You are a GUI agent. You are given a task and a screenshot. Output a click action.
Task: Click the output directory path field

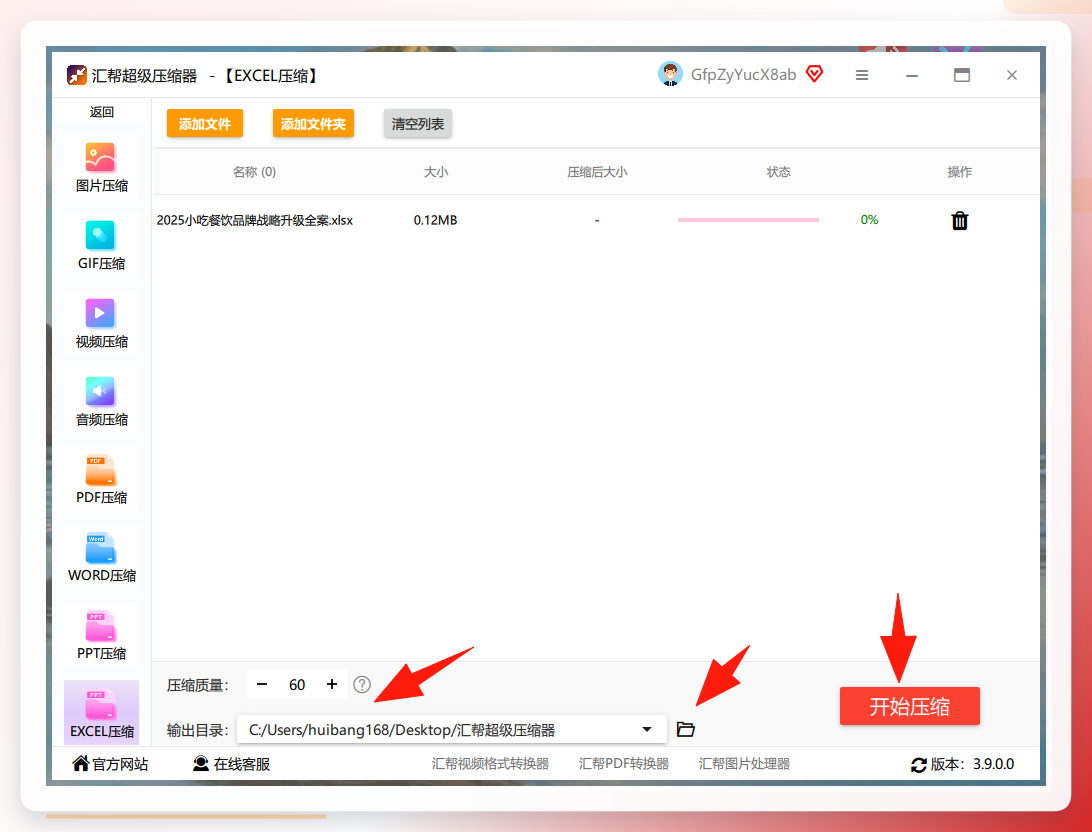tap(451, 730)
